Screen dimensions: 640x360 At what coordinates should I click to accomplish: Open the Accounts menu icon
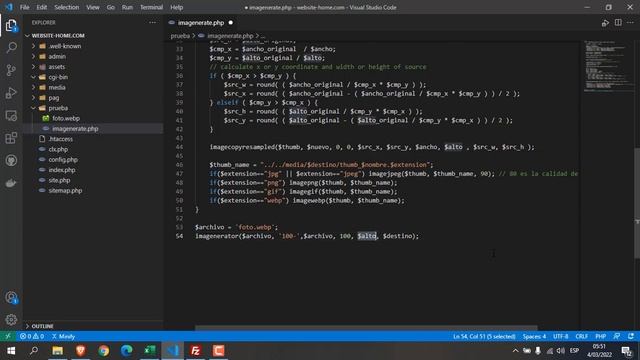11,298
